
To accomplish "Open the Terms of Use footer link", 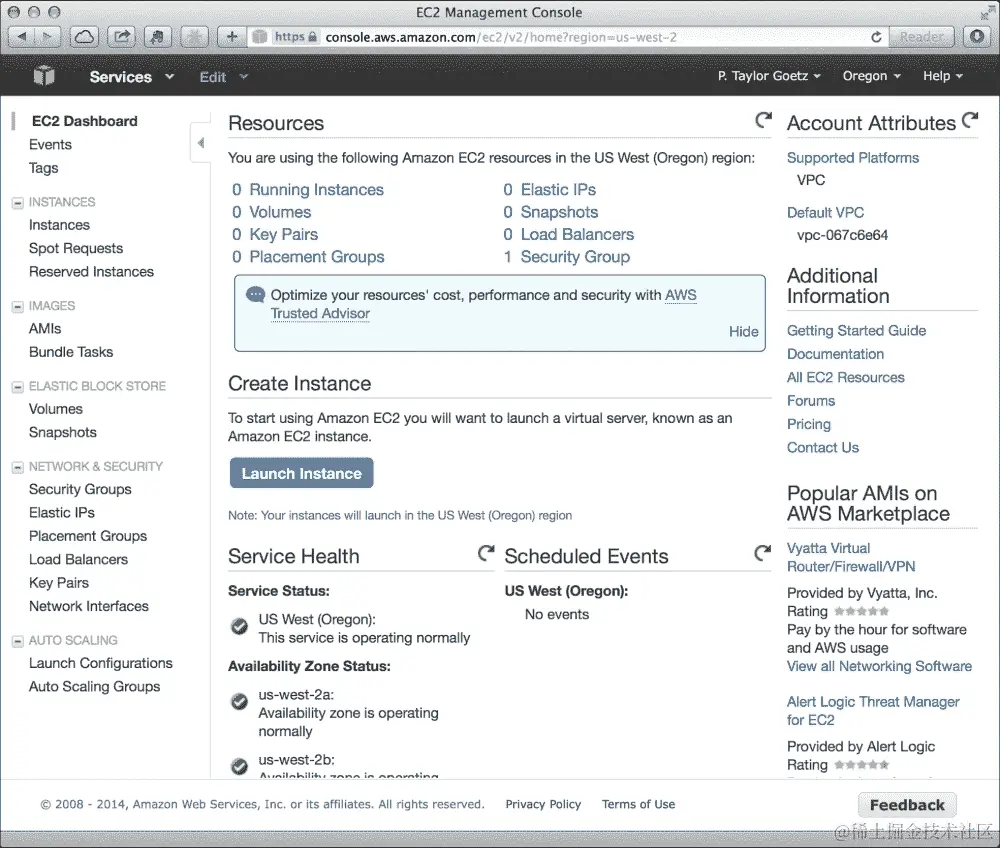I will click(x=638, y=805).
